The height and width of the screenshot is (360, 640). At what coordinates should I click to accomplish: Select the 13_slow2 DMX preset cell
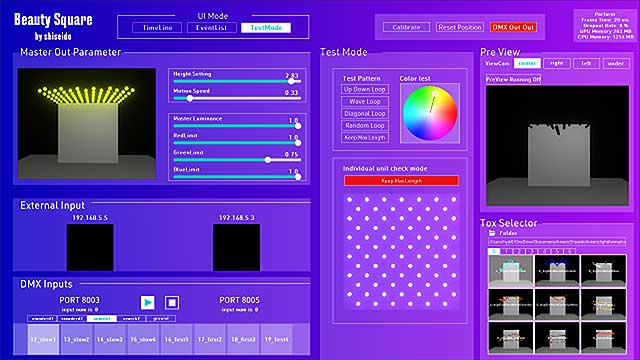(x=76, y=339)
